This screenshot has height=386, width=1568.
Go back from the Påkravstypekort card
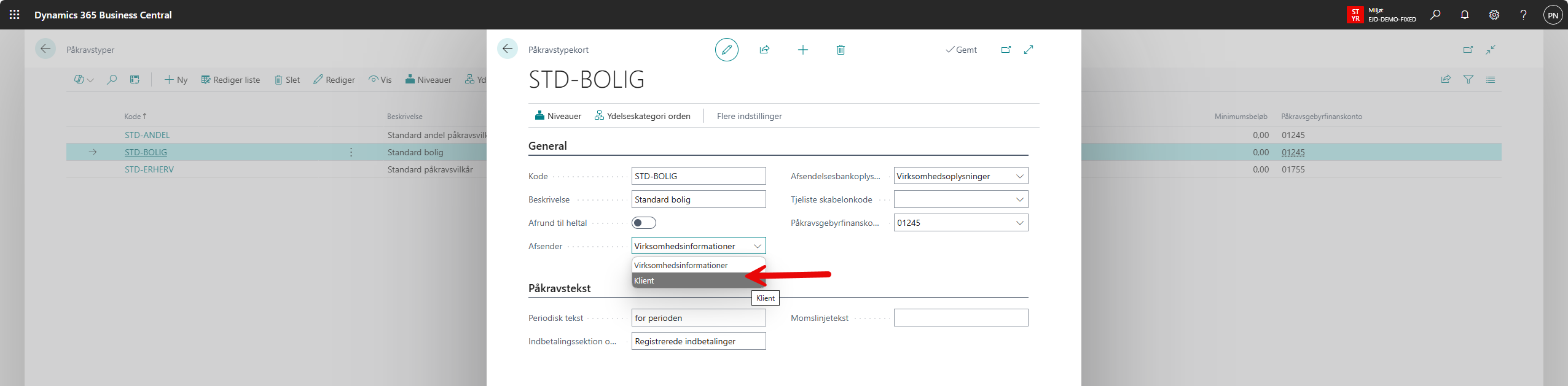[x=508, y=49]
